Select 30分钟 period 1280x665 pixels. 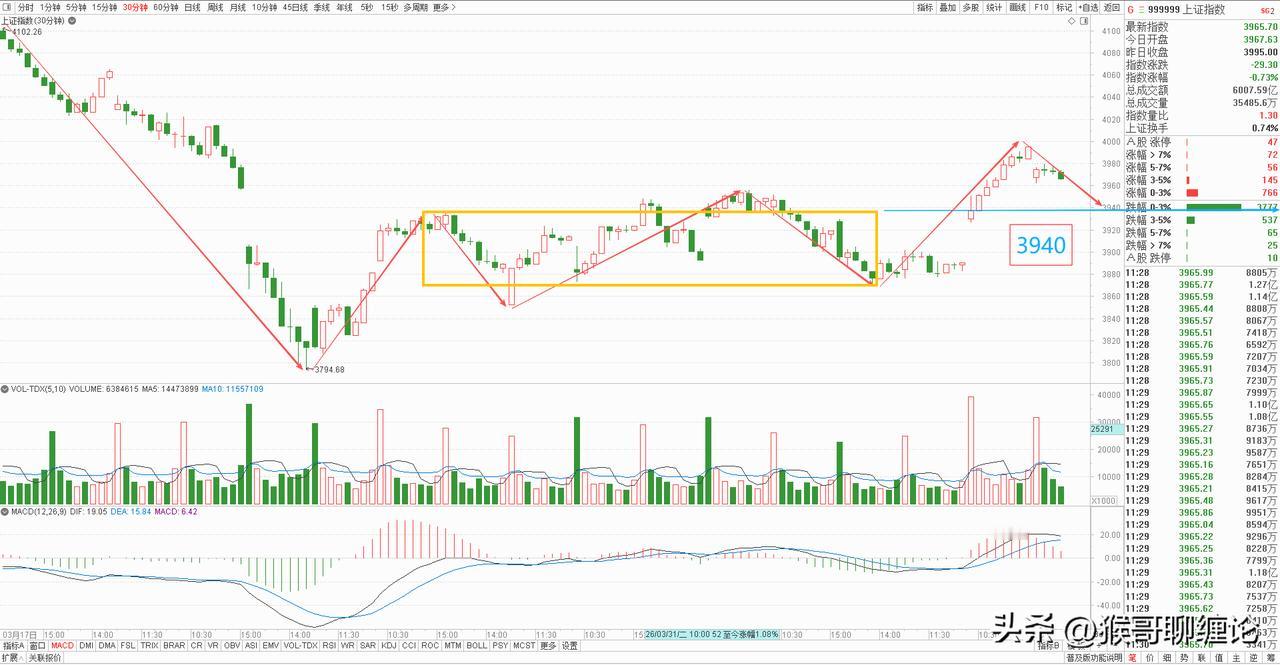point(135,7)
